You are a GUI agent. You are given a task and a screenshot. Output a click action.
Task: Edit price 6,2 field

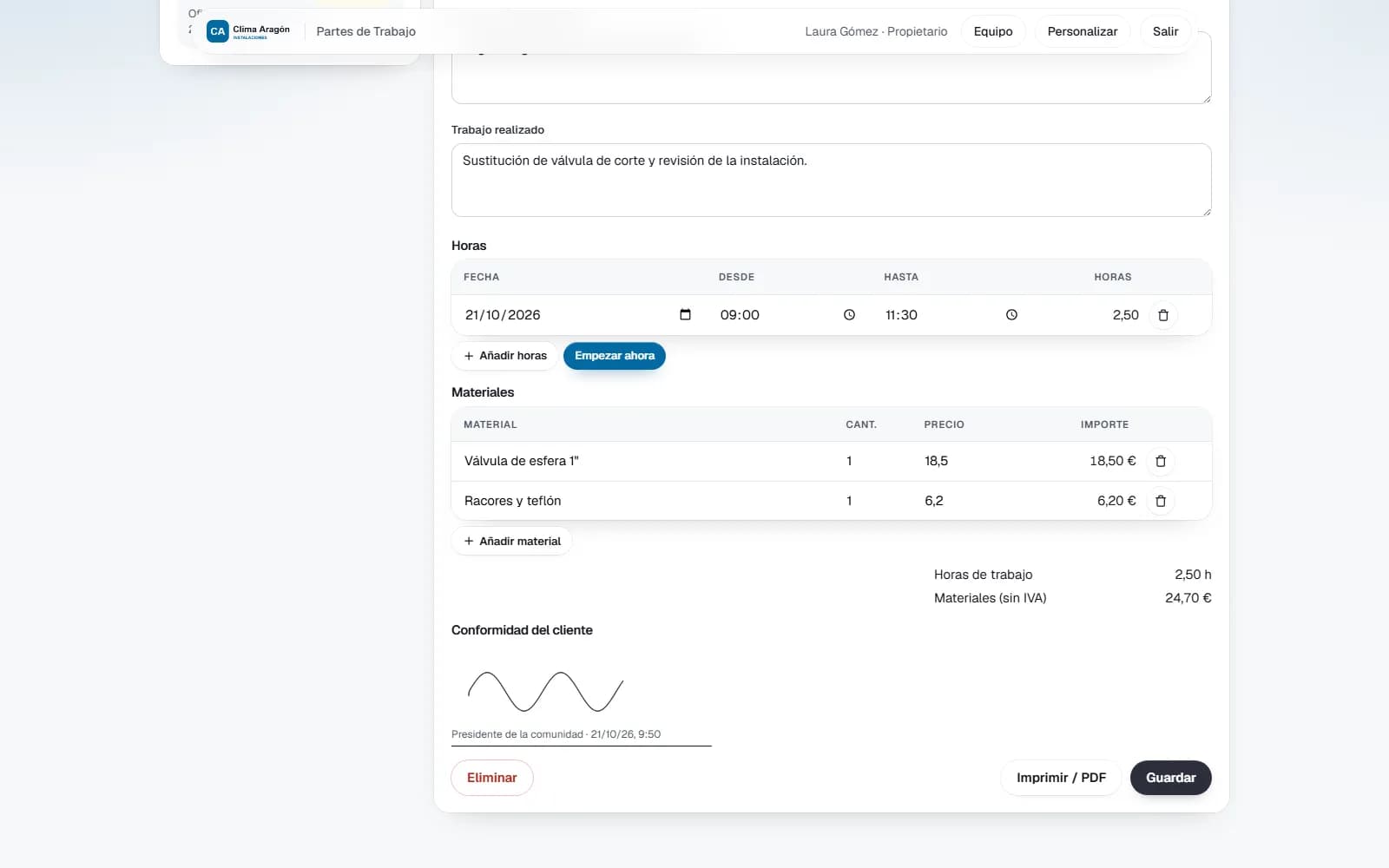pos(977,501)
